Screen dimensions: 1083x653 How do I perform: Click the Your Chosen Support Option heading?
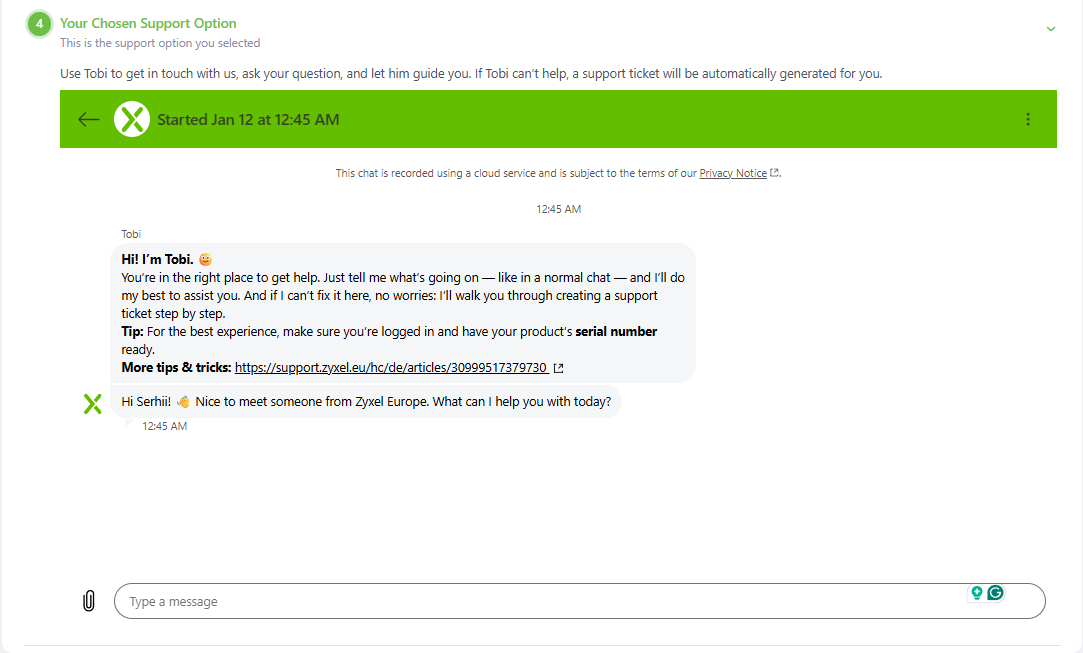click(x=148, y=23)
